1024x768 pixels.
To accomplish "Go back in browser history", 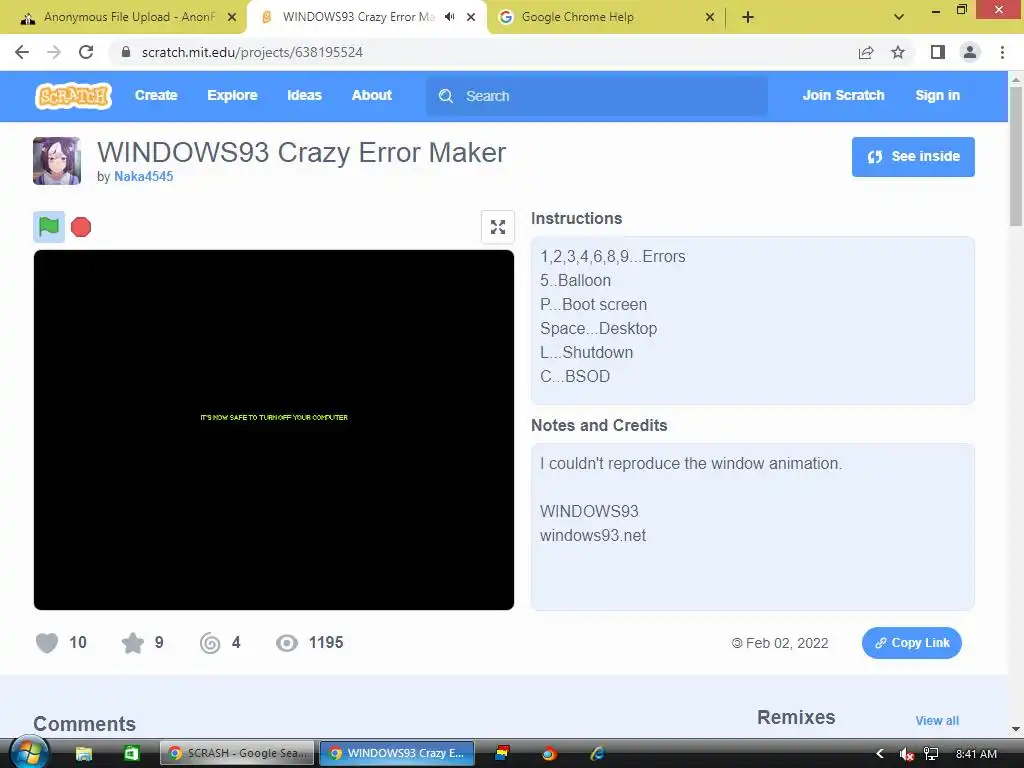I will 22,52.
